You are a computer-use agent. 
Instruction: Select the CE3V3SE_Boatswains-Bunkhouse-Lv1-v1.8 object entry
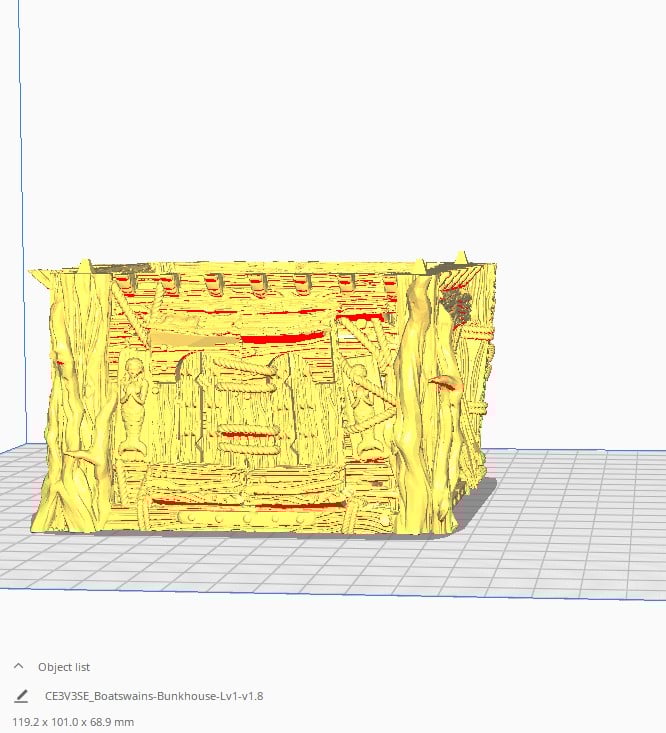[154, 696]
